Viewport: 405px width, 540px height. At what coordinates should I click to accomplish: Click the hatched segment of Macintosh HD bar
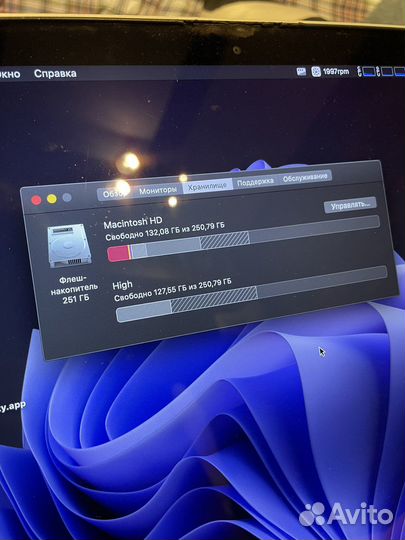225,240
